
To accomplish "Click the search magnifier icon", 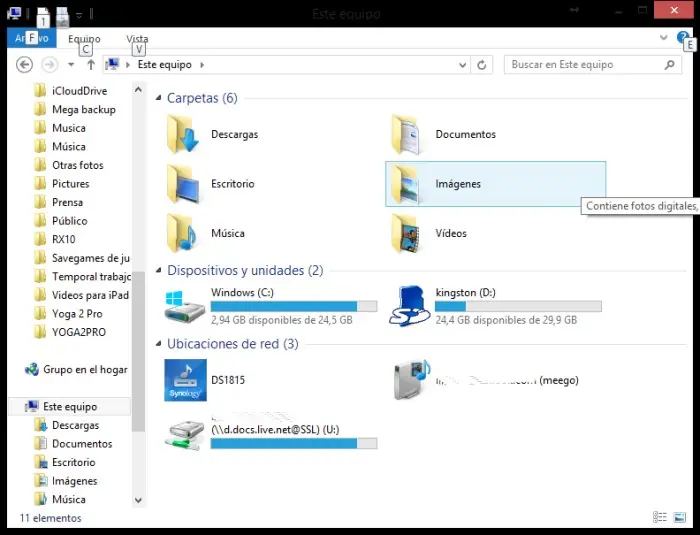I will point(669,65).
